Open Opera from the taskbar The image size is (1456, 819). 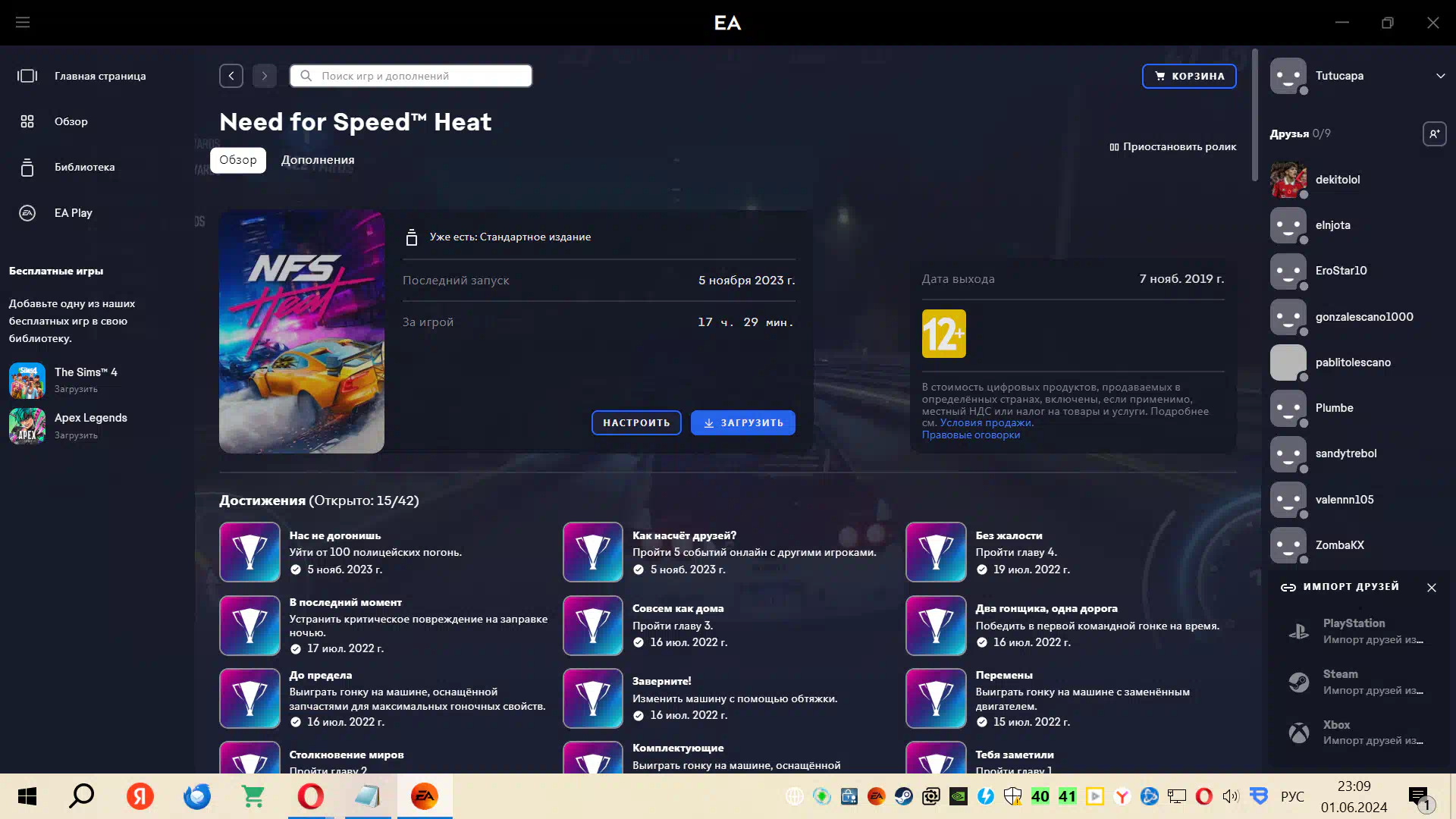(311, 796)
